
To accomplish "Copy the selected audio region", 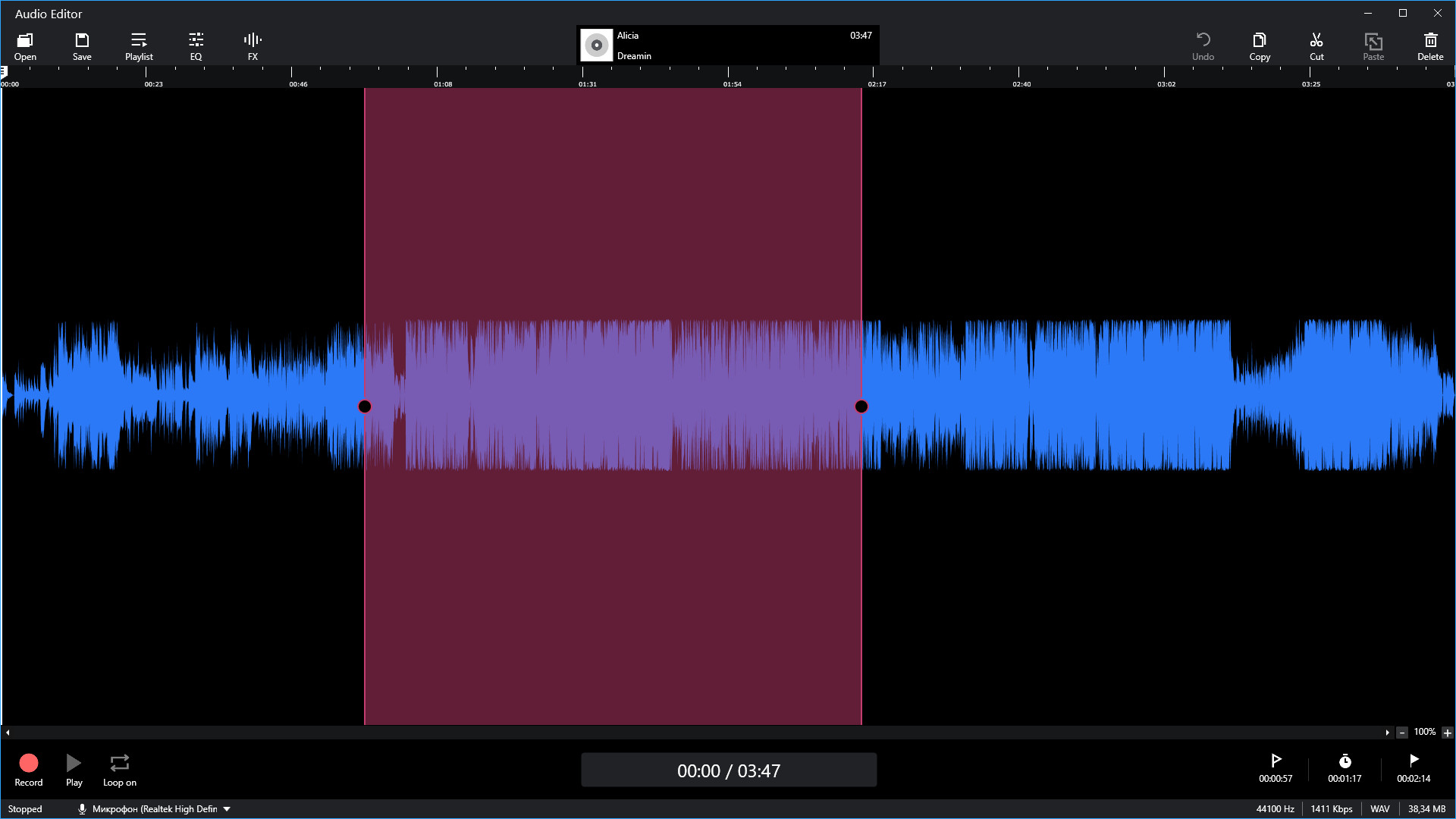I will [1259, 45].
